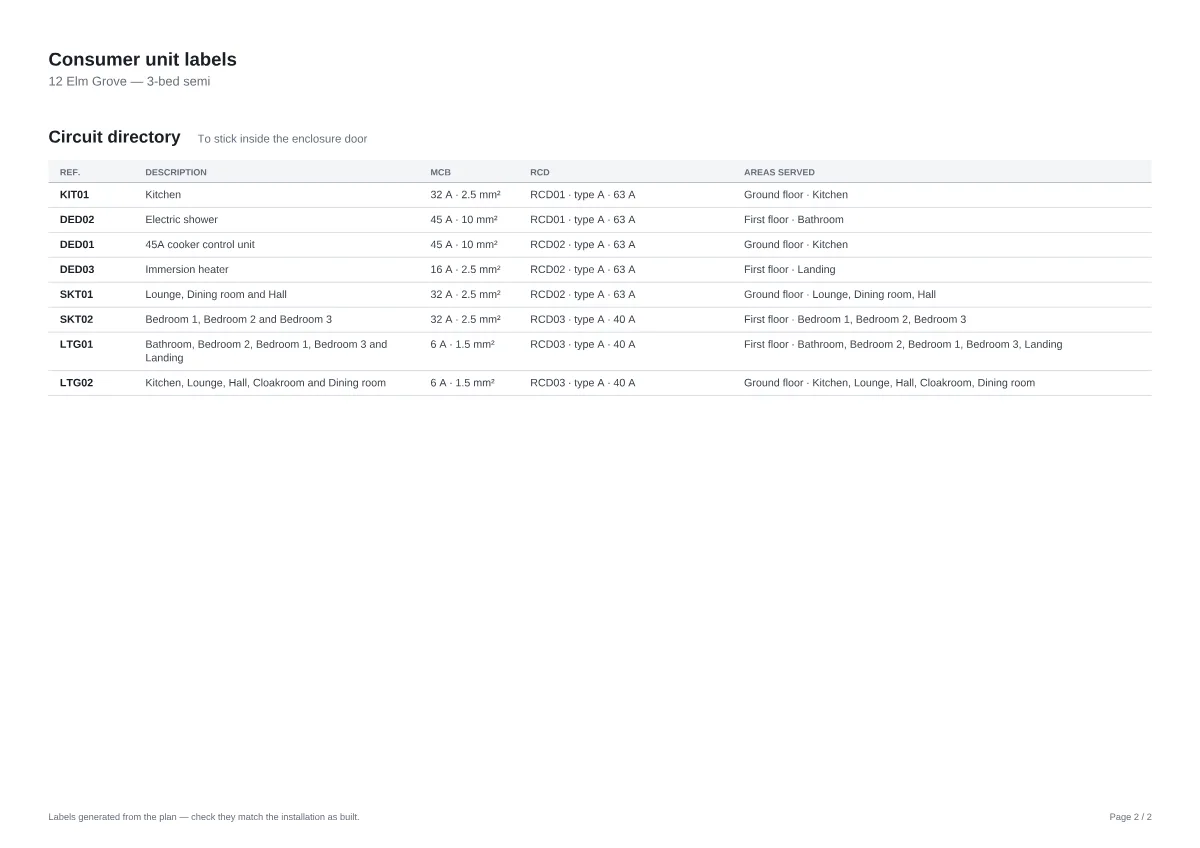Select the LTG01 description ending in "Landing"
The image size is (1200, 848).
point(266,351)
